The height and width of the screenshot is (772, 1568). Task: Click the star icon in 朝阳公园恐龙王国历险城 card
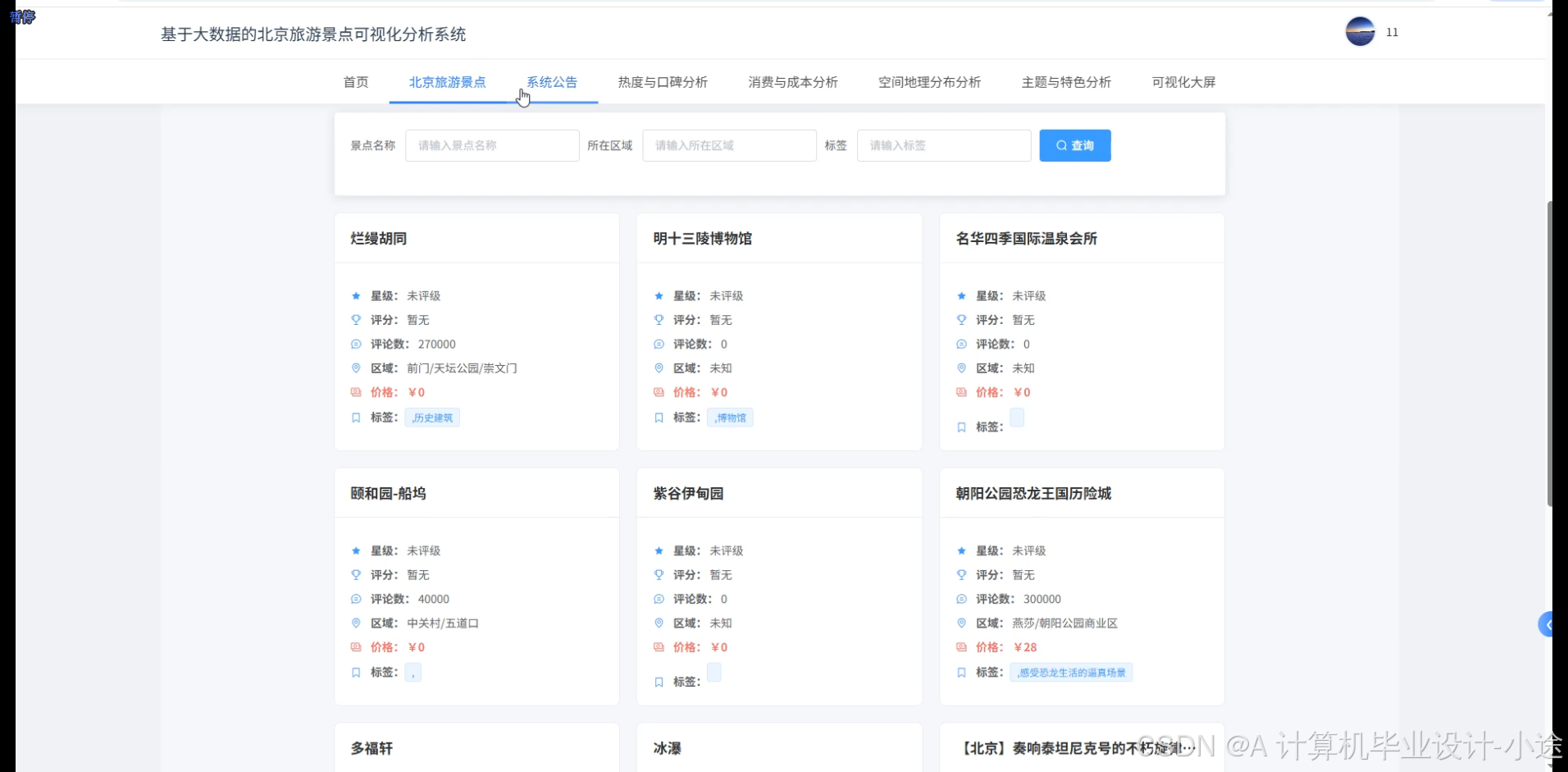point(961,551)
